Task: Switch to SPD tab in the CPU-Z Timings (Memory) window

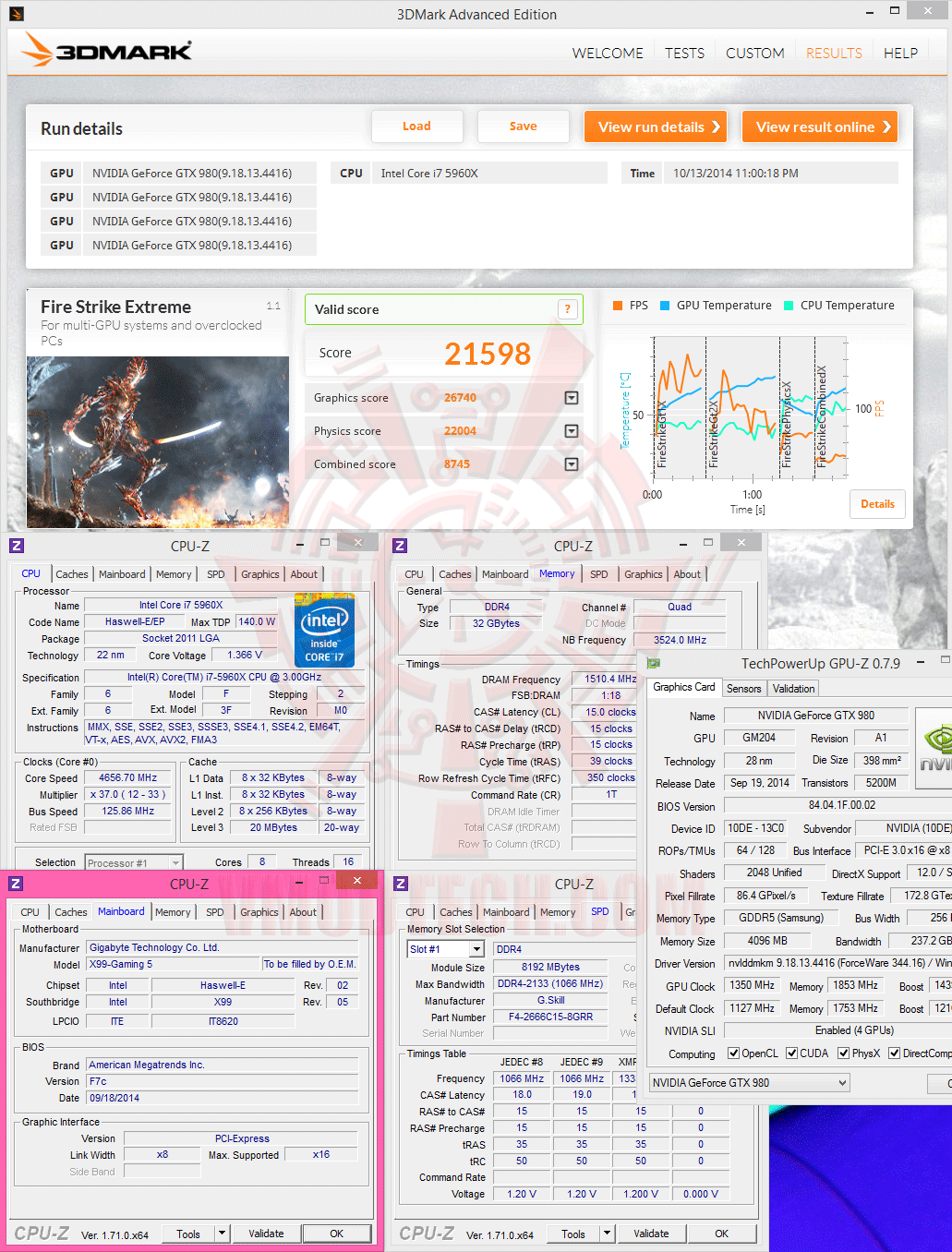Action: [x=599, y=574]
